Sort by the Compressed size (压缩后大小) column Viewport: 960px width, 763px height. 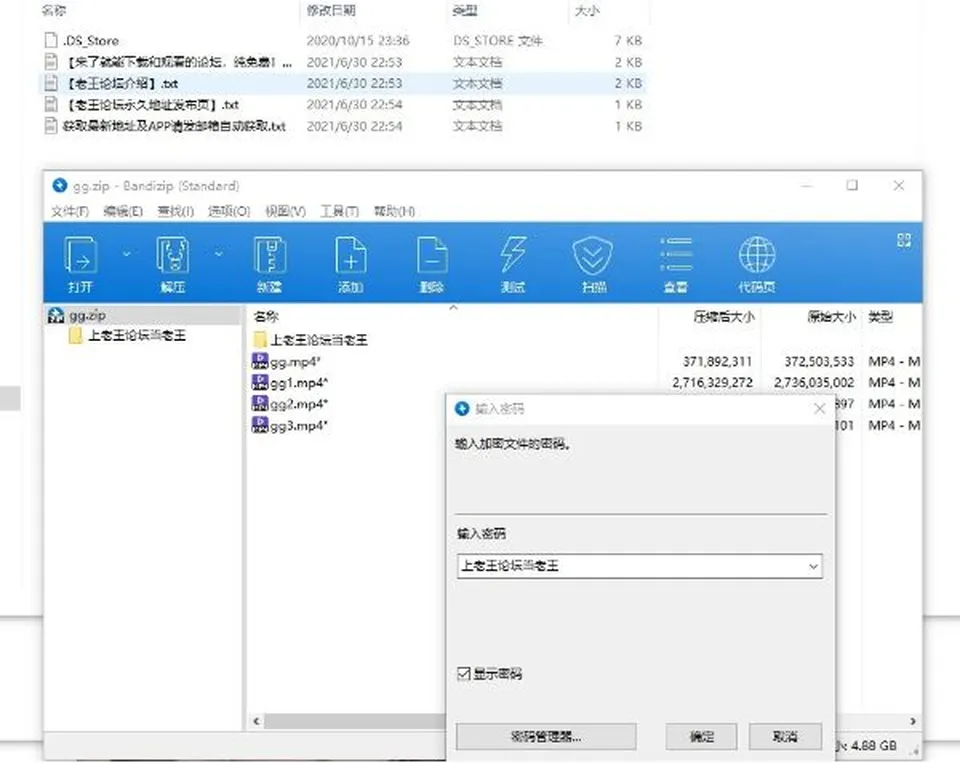[x=723, y=317]
